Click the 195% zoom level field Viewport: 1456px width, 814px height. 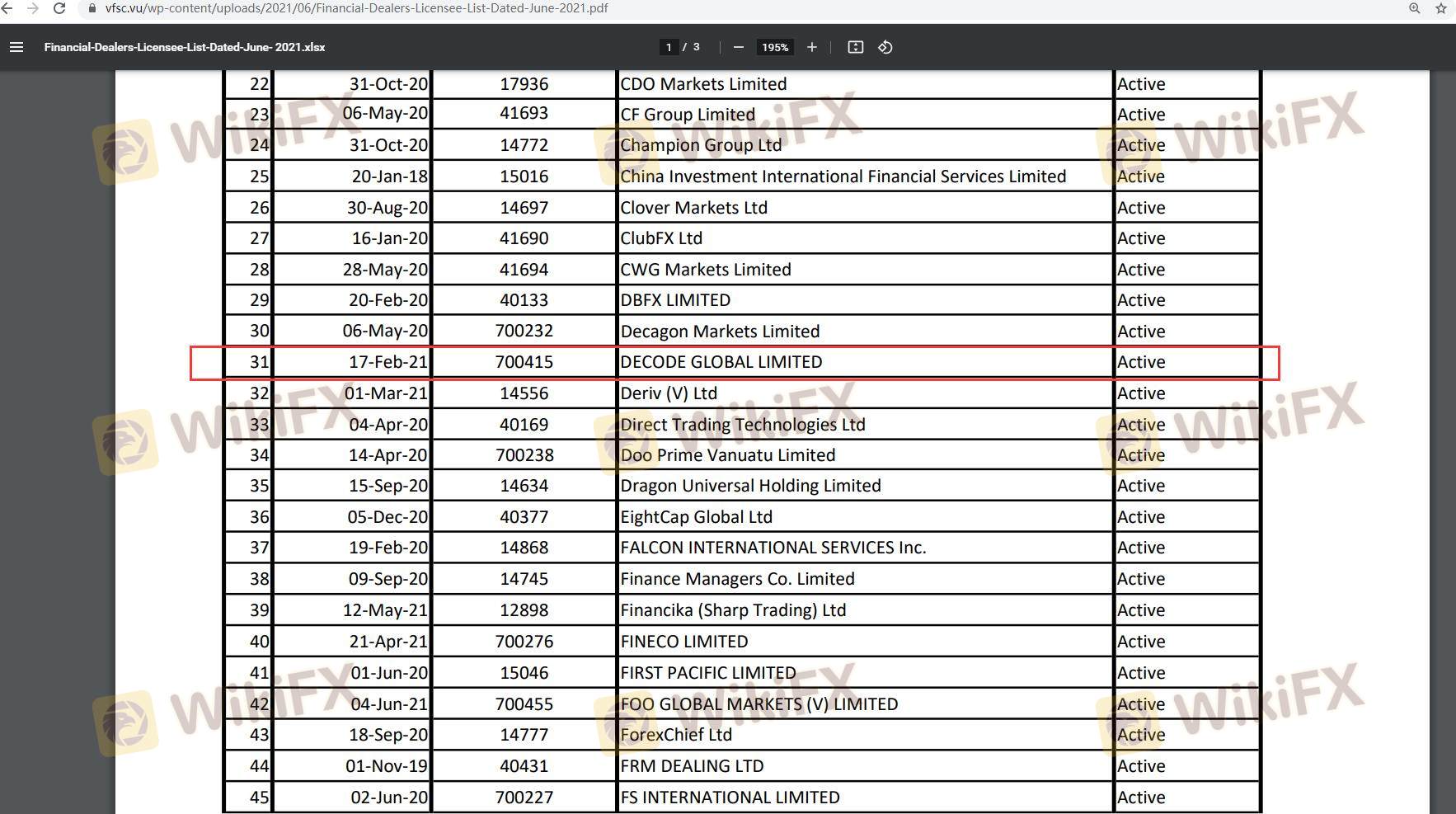coord(774,47)
